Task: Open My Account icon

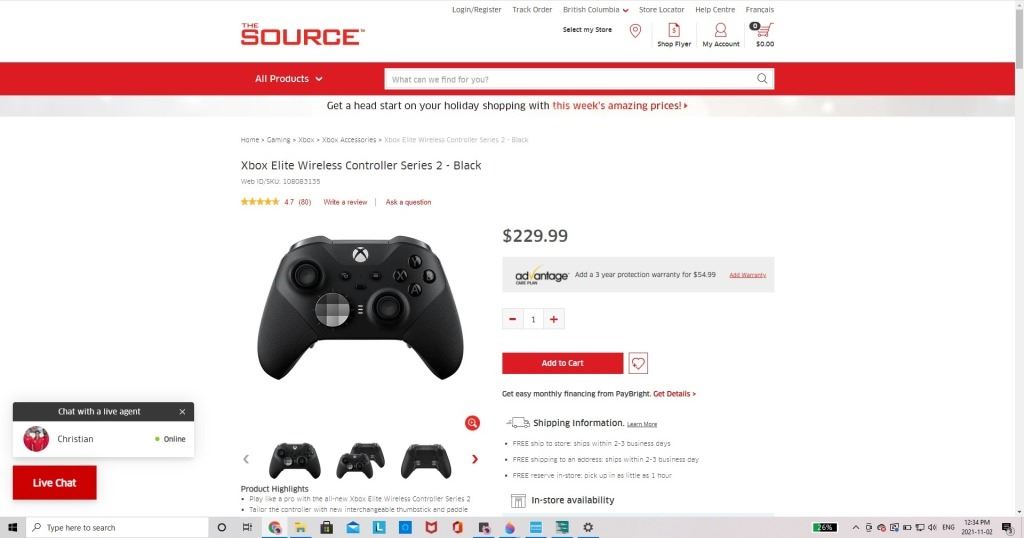Action: click(x=720, y=30)
